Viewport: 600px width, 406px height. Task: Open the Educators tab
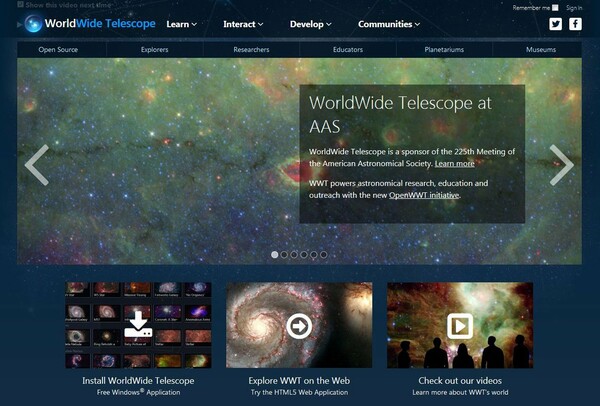click(x=348, y=50)
